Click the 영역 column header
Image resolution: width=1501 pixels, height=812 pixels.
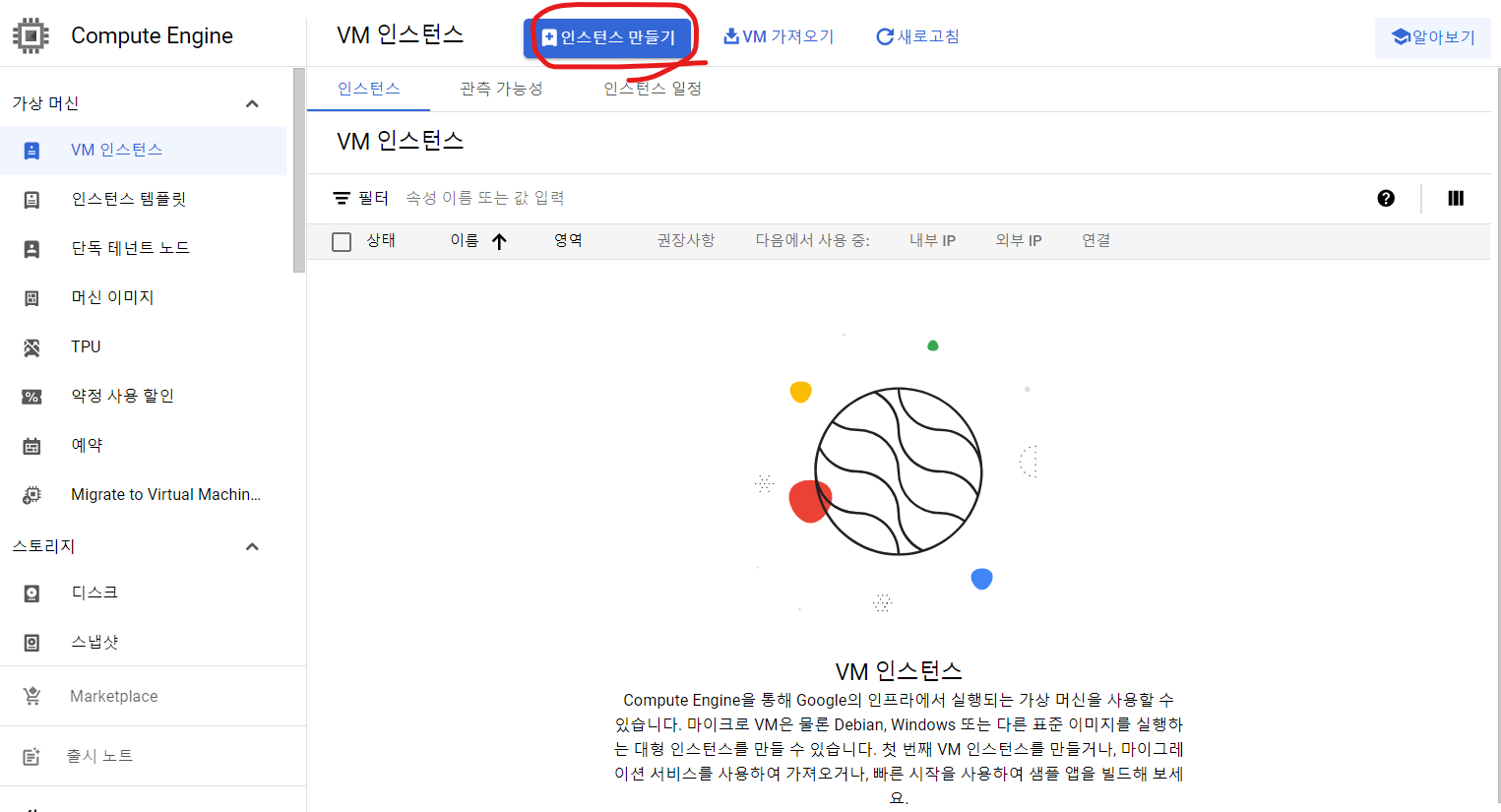(568, 240)
